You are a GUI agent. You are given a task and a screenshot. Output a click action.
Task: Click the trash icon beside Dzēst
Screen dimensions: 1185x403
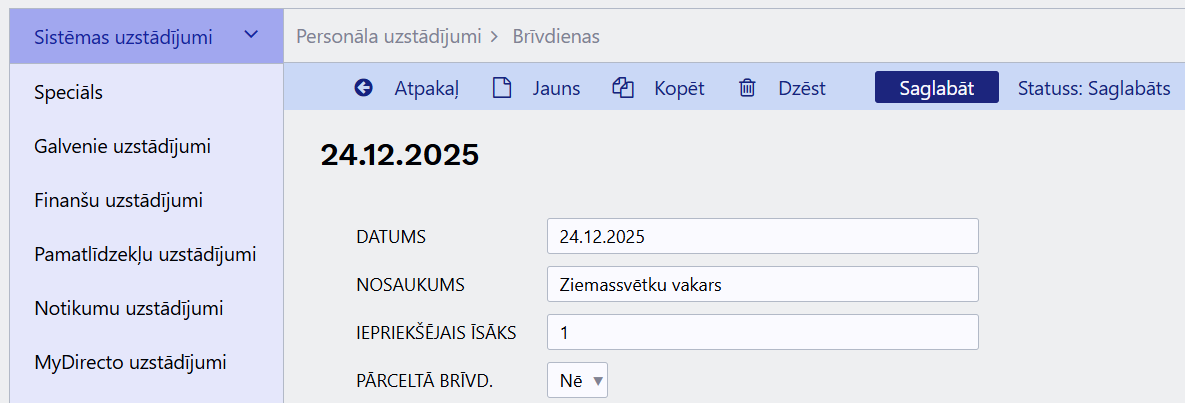747,88
